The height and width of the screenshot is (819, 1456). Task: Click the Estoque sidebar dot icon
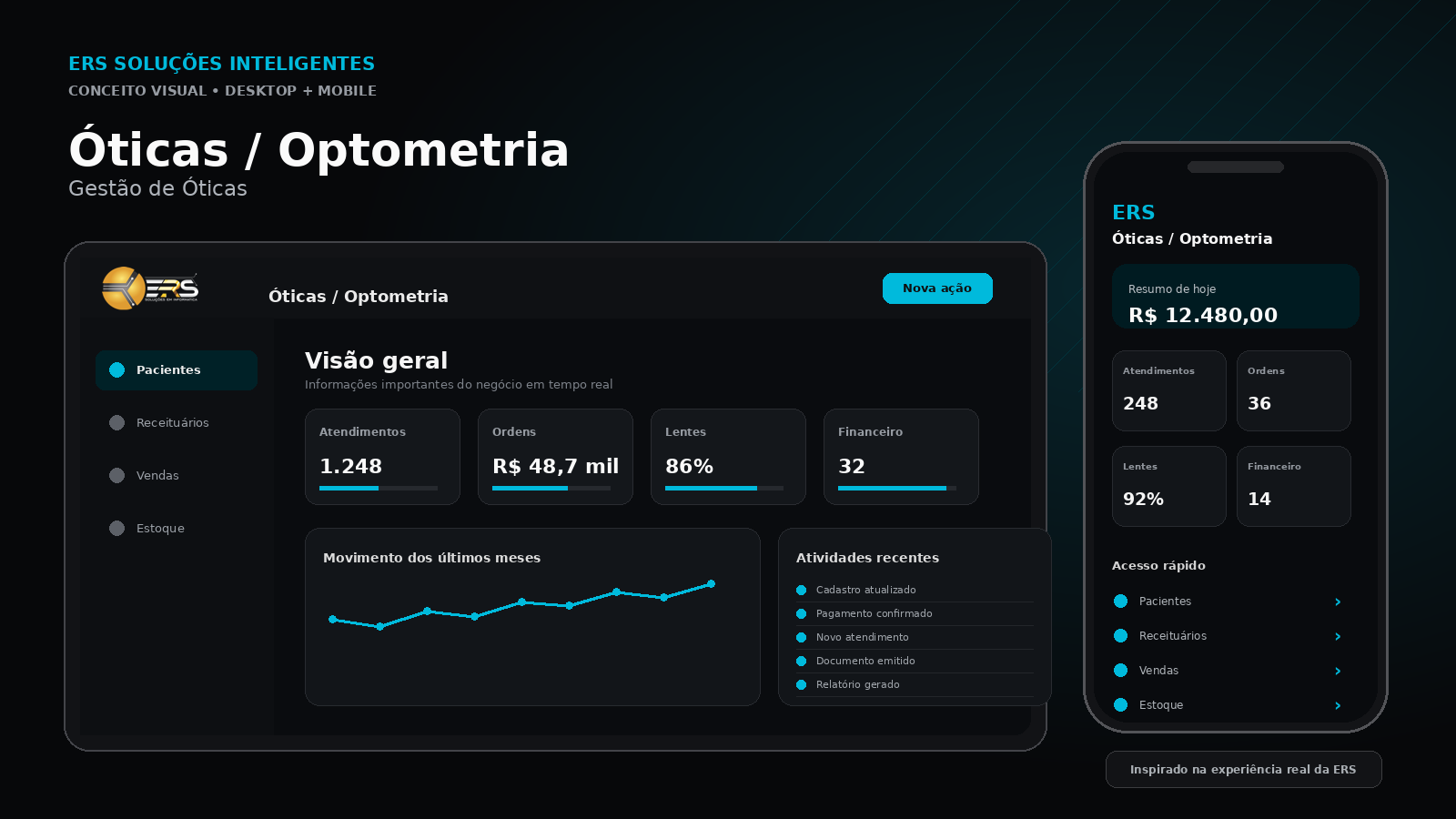click(116, 529)
